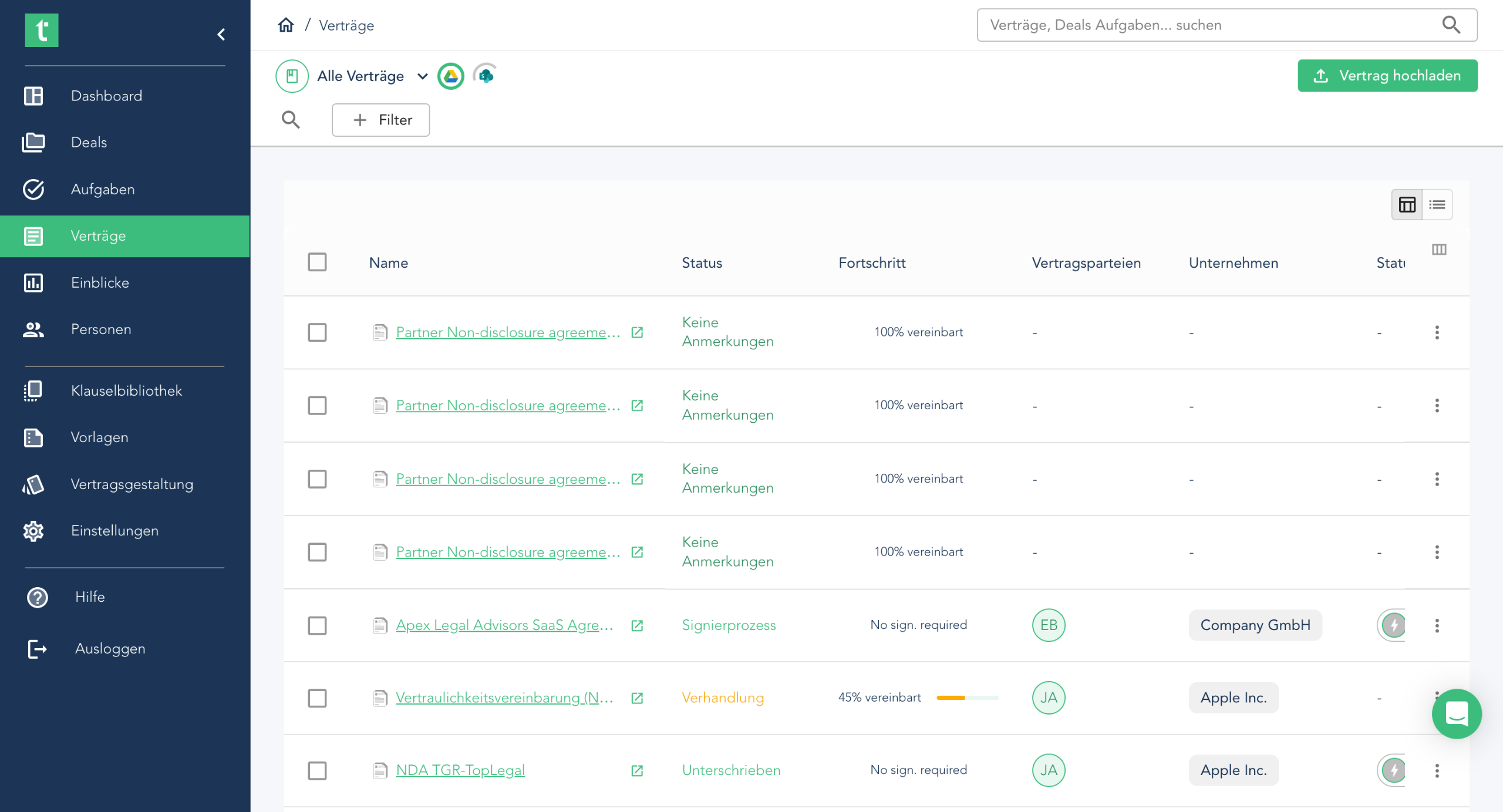Open Einblicke from the sidebar
1503x812 pixels.
click(100, 282)
